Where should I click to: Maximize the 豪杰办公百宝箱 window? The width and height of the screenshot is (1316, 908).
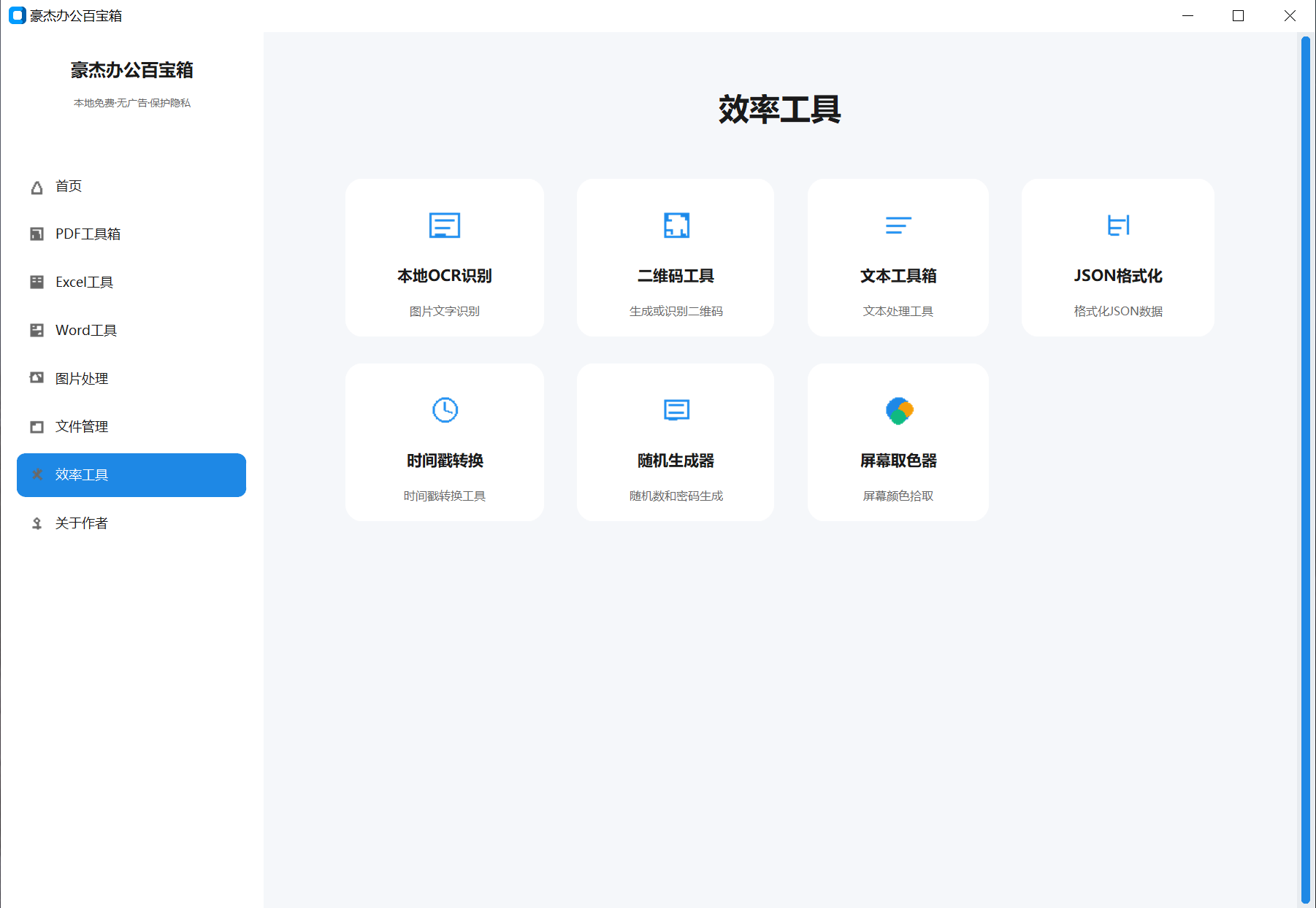(1239, 15)
